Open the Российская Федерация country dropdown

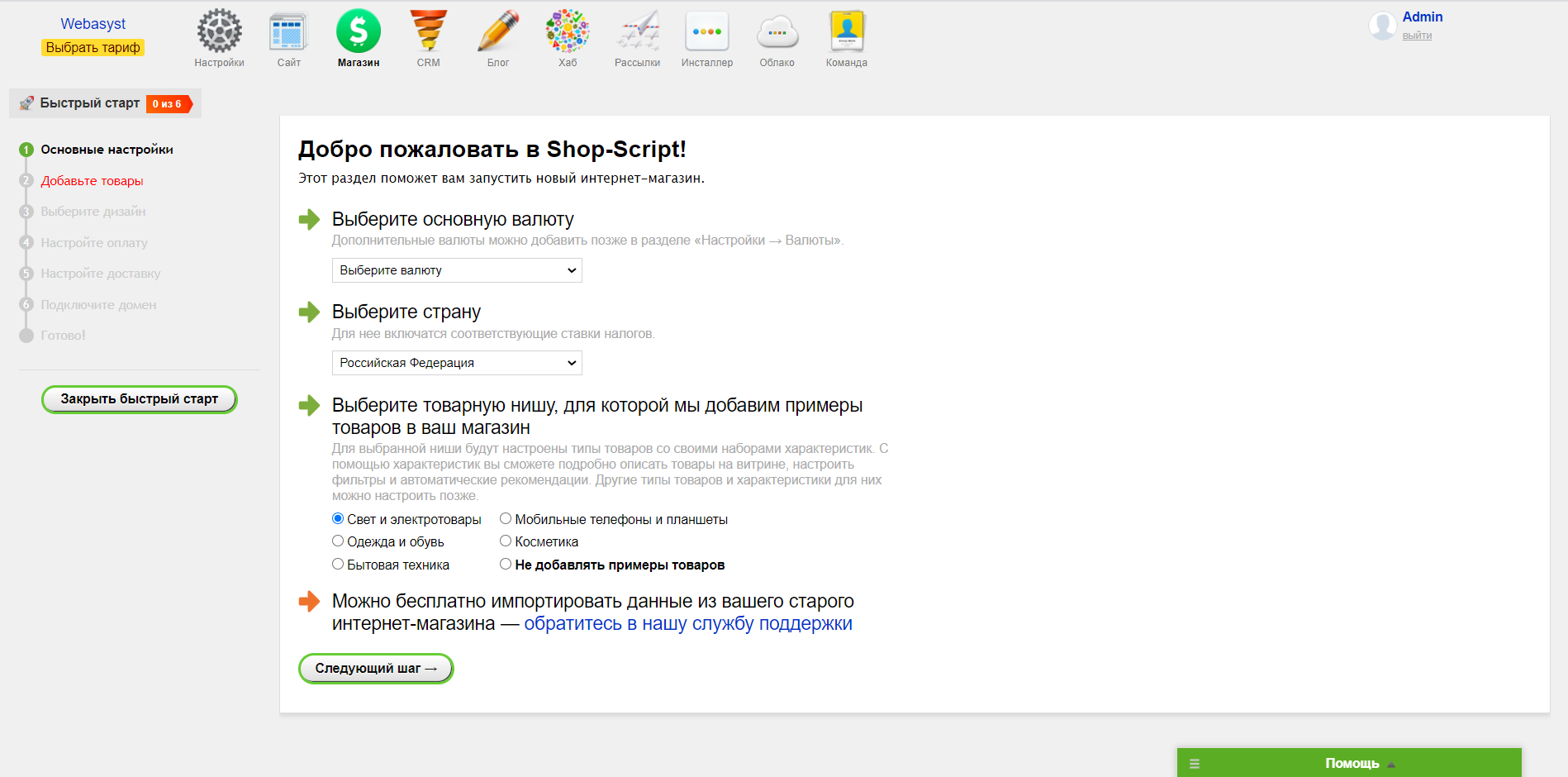click(457, 363)
